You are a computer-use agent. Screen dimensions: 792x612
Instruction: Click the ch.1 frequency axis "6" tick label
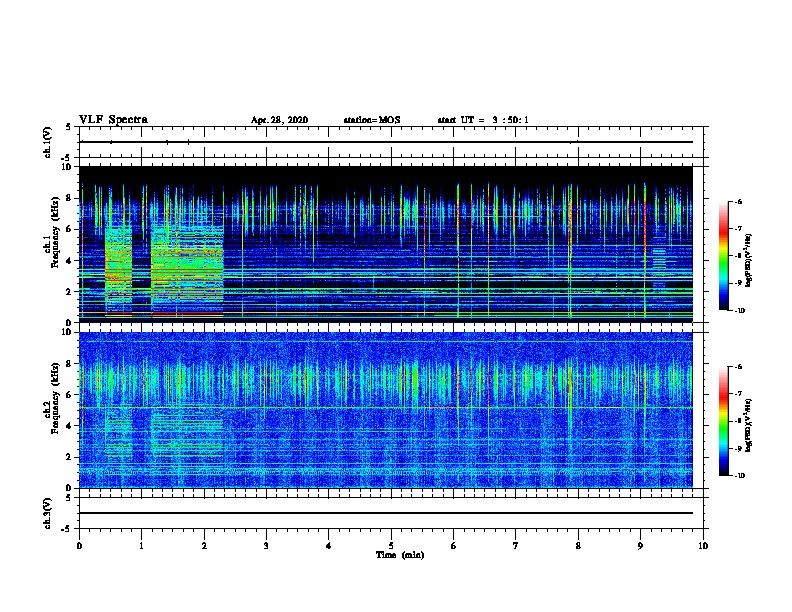point(70,229)
